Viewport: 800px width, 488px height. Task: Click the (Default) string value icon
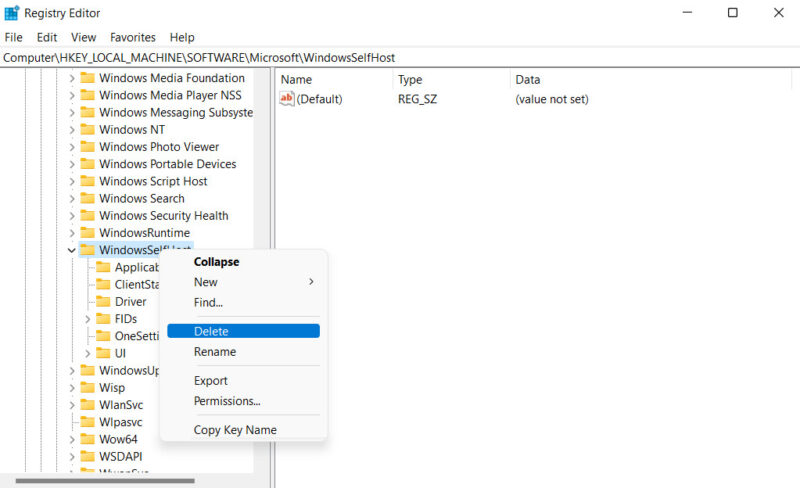287,99
